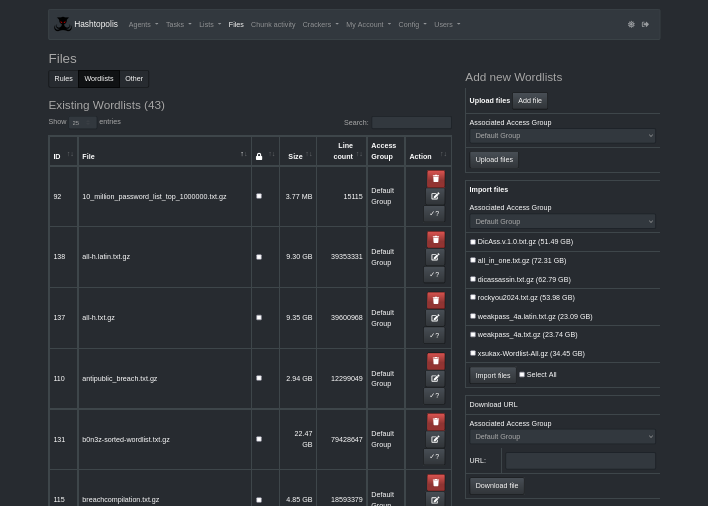Check xsukax-Wordlist-All.gz for import

click(x=473, y=353)
